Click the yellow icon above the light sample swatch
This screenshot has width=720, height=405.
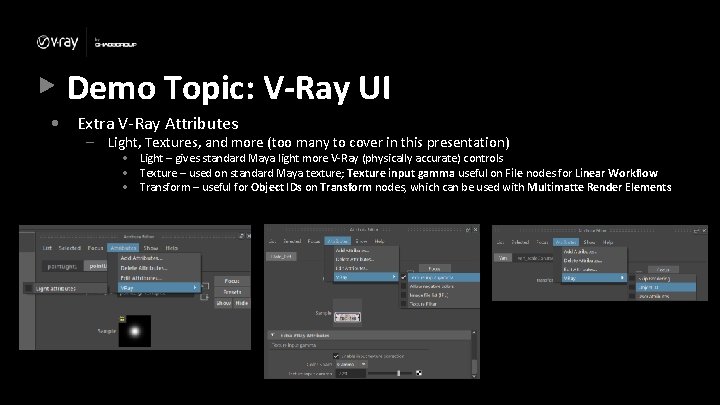click(122, 318)
